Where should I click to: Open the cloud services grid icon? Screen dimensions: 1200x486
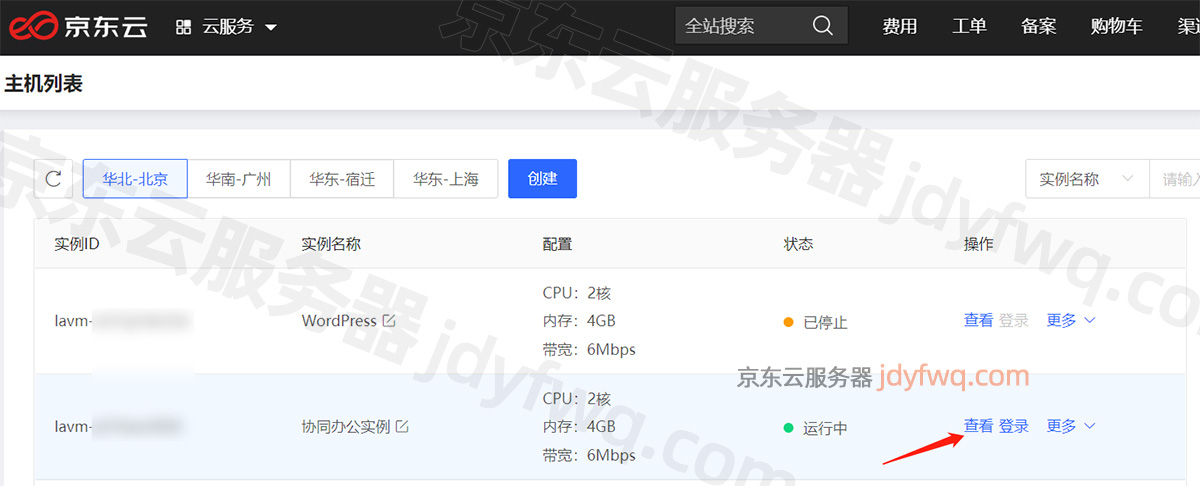[x=183, y=27]
